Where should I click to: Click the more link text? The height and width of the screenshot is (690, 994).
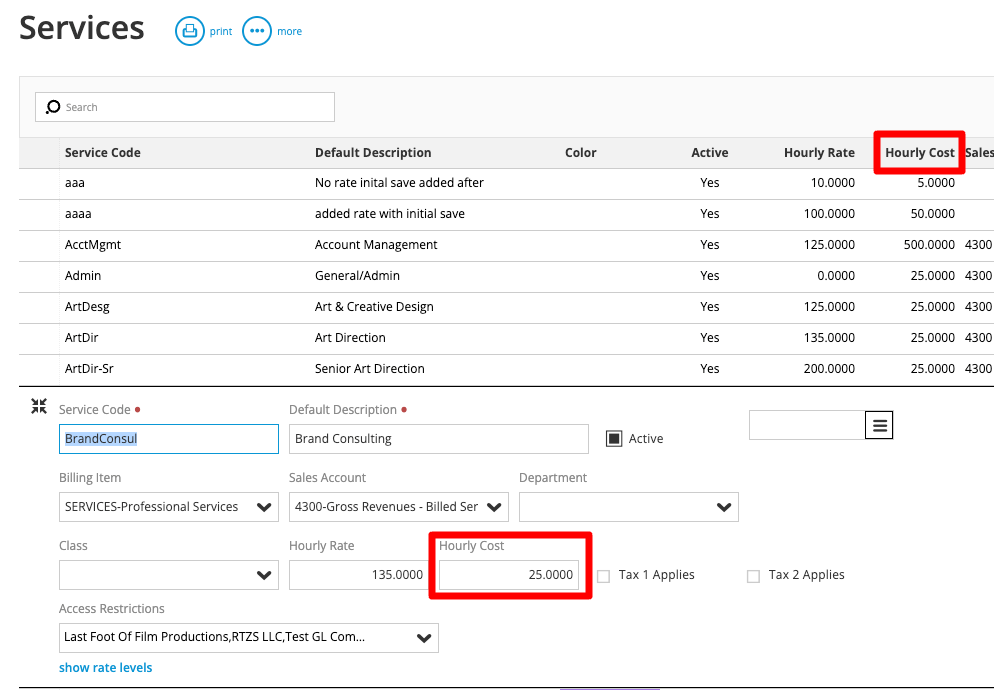[289, 31]
